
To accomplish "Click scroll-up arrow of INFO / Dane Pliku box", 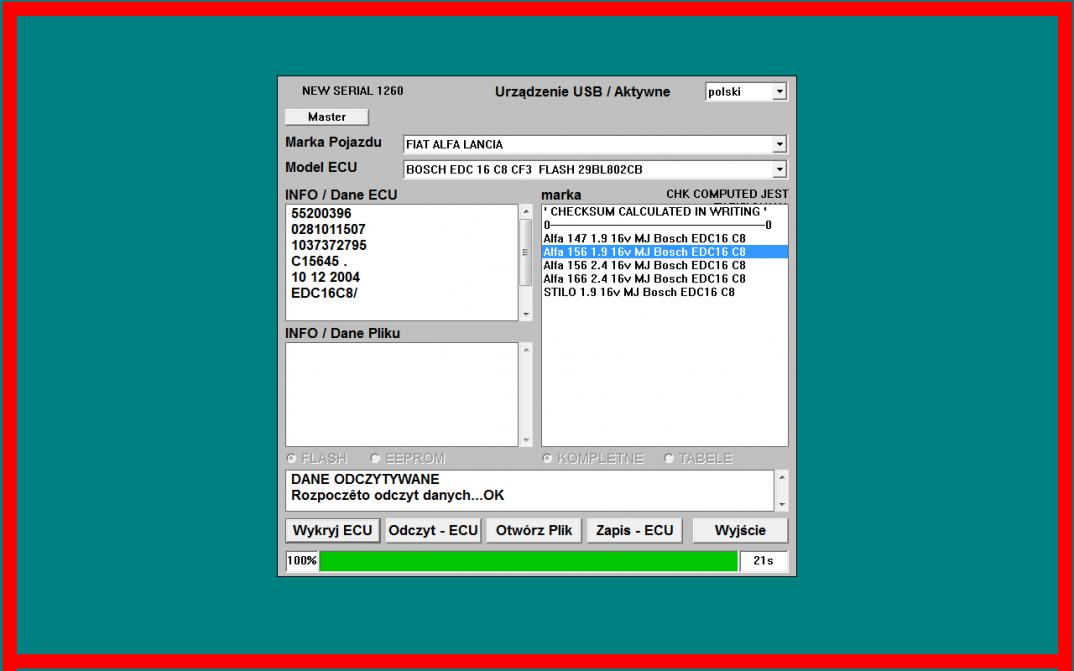I will [x=526, y=350].
